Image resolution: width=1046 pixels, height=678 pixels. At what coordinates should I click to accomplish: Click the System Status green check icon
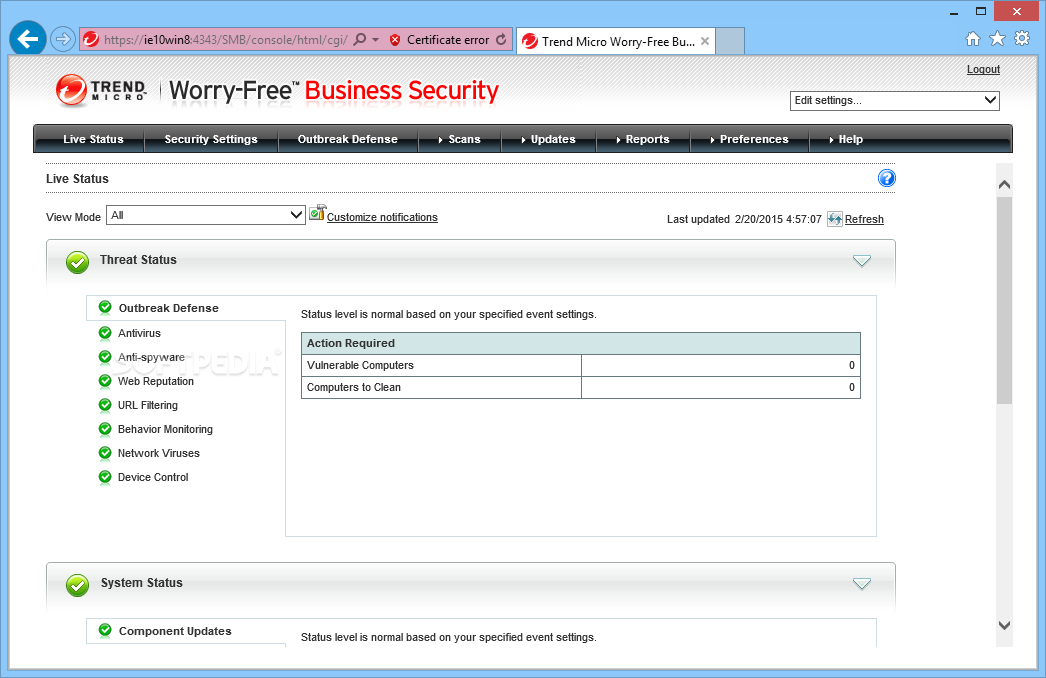pos(77,585)
